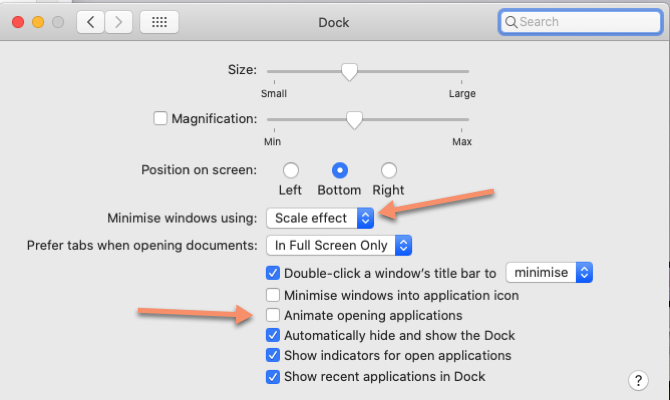The image size is (670, 400).
Task: Disable the Double-click a window's title bar checkbox
Action: click(x=273, y=272)
